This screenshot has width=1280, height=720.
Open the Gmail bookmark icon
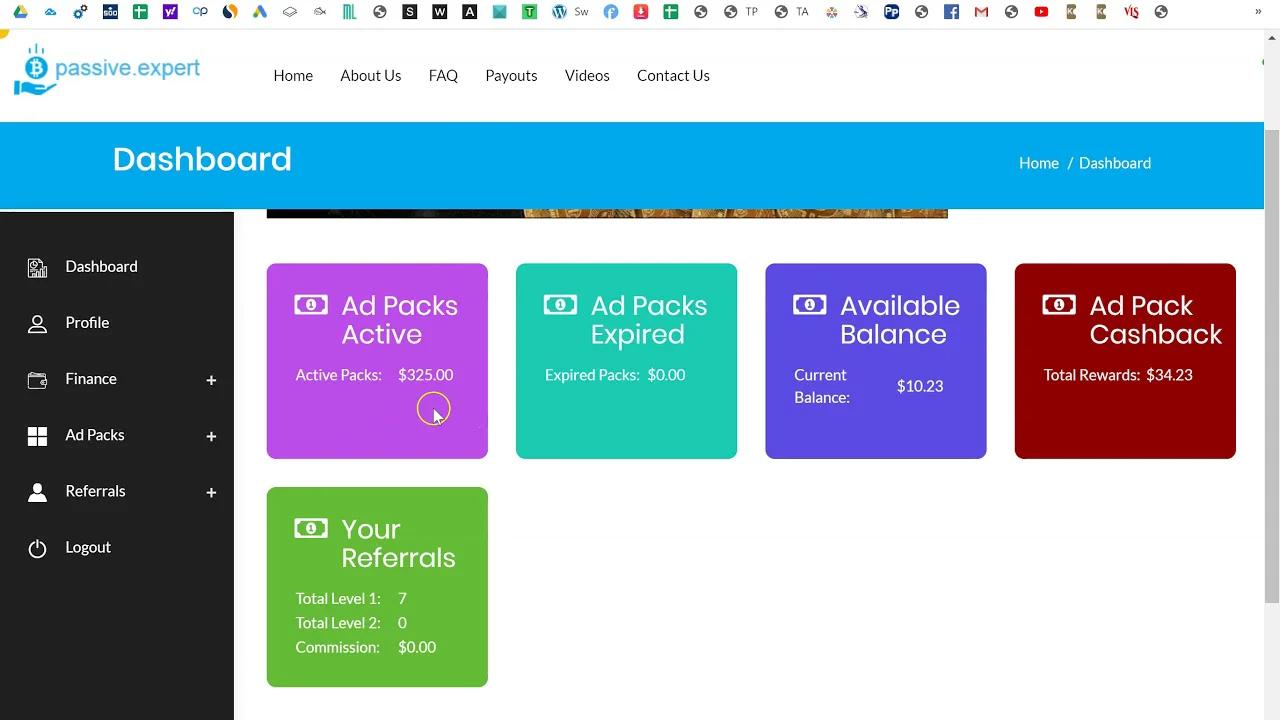click(981, 12)
